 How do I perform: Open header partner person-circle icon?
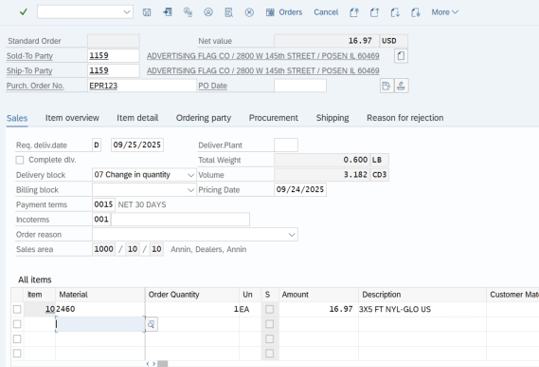pos(208,12)
